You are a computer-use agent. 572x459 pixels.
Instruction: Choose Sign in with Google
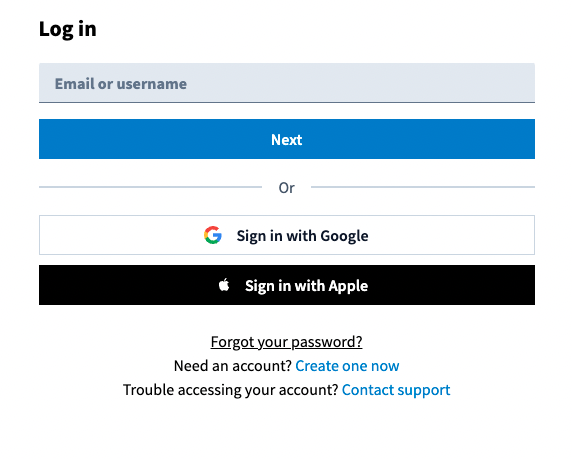[x=287, y=235]
